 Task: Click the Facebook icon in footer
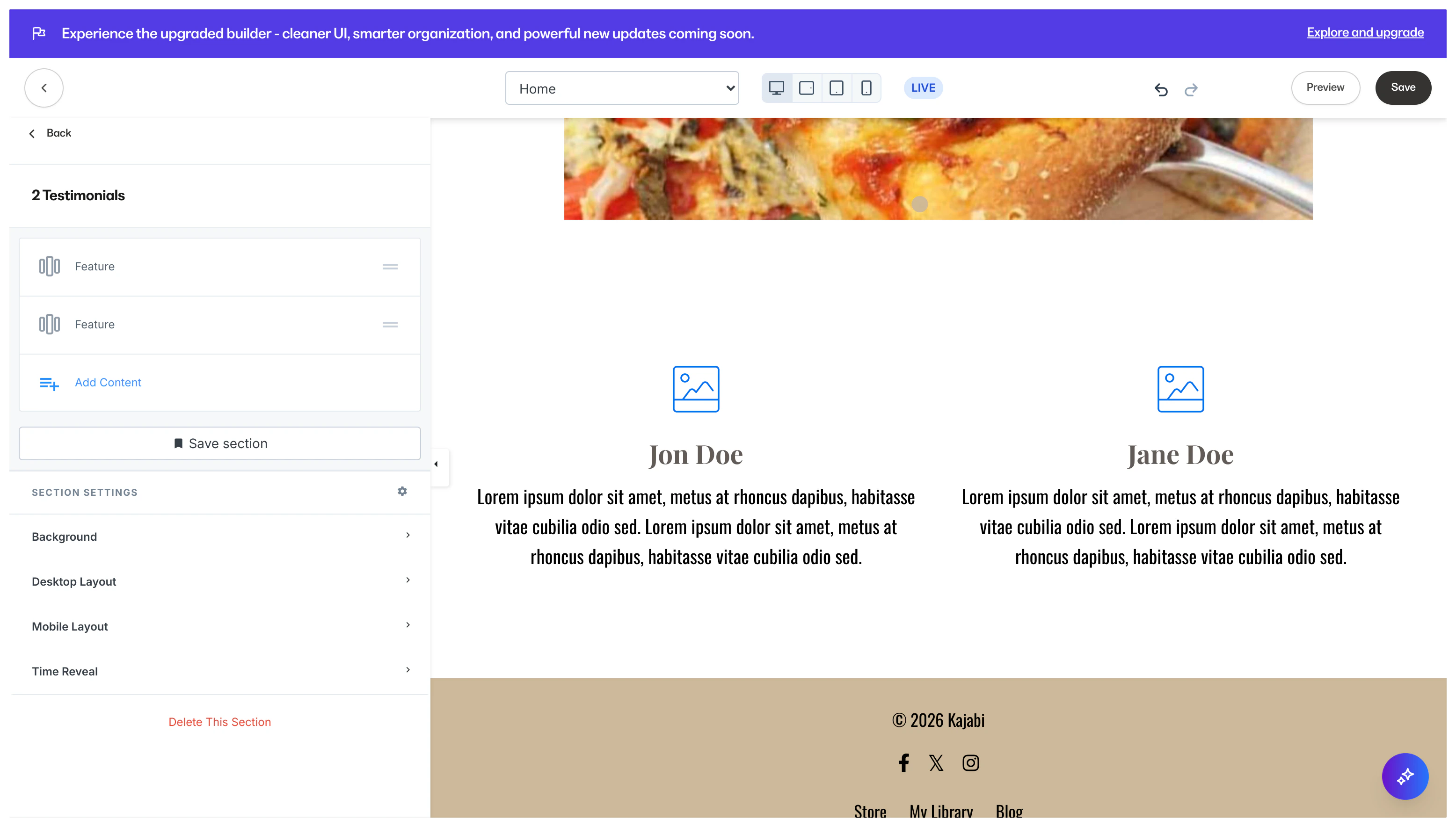pos(904,763)
